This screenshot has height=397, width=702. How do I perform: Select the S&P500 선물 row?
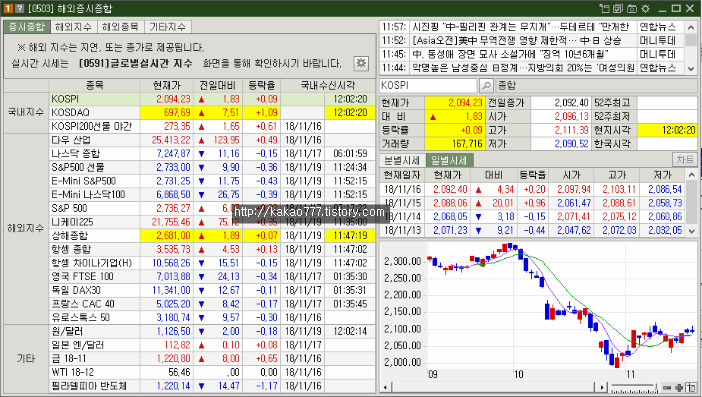[212, 167]
